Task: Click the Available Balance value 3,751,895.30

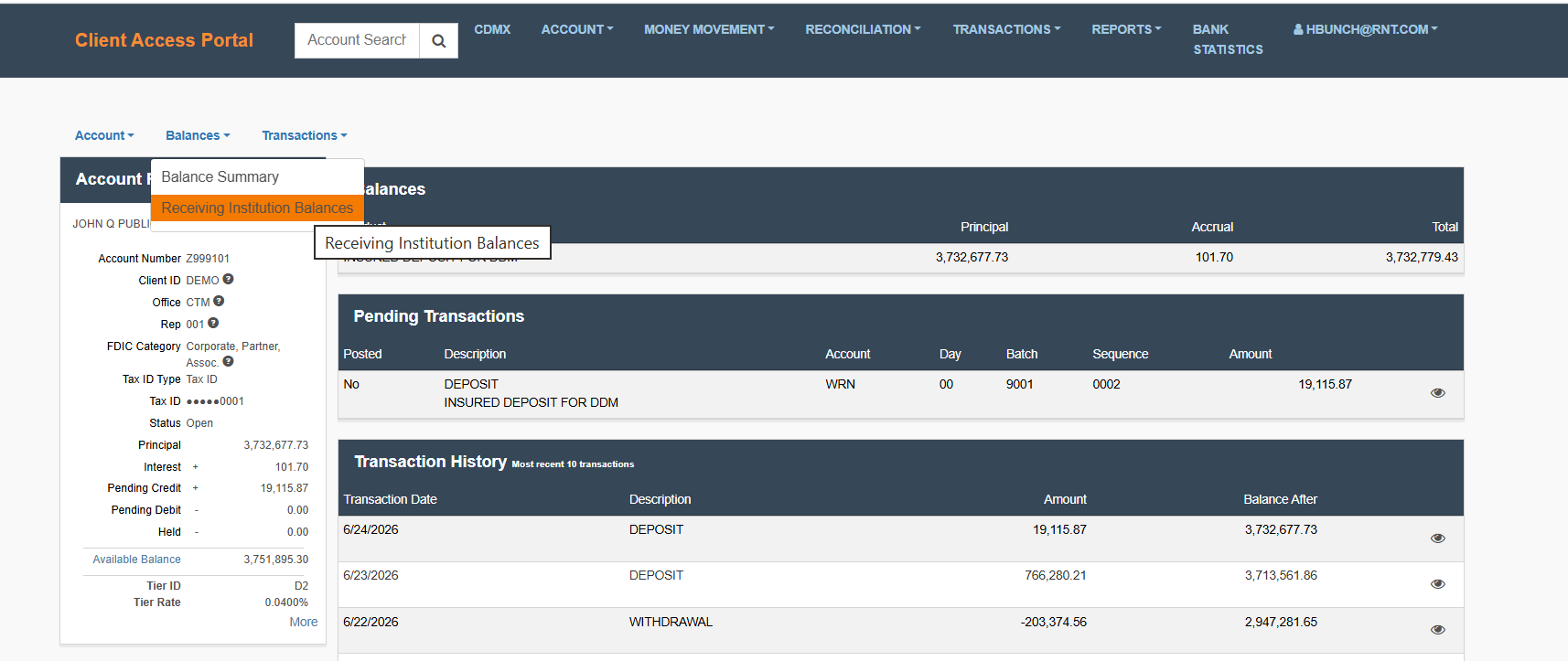Action: 275,560
